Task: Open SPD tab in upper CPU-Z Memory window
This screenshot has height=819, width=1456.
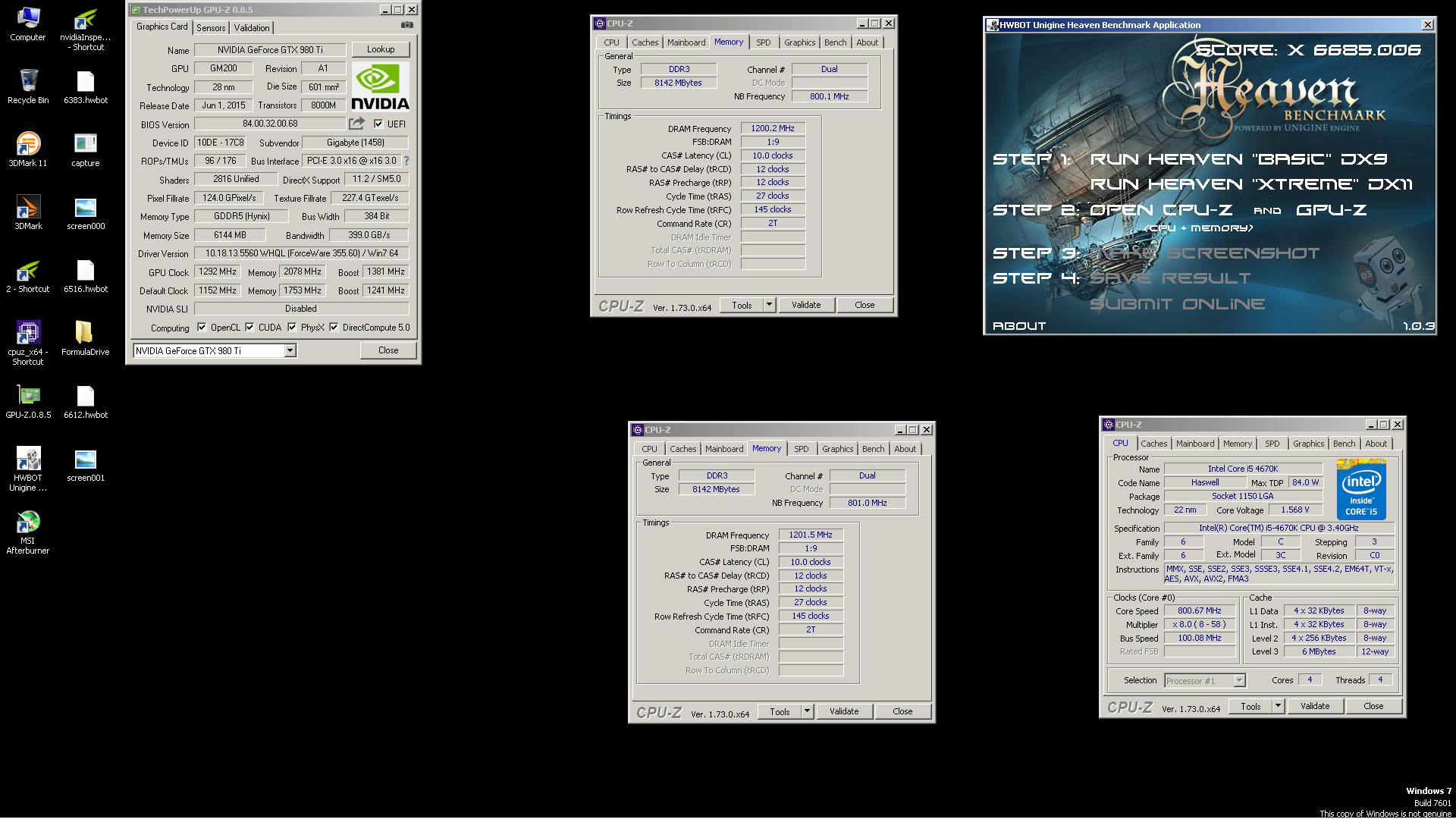Action: (764, 42)
